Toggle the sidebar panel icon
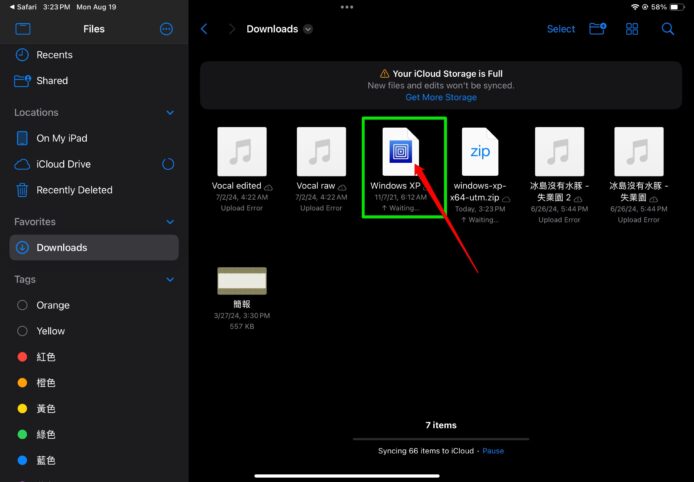 coord(23,29)
